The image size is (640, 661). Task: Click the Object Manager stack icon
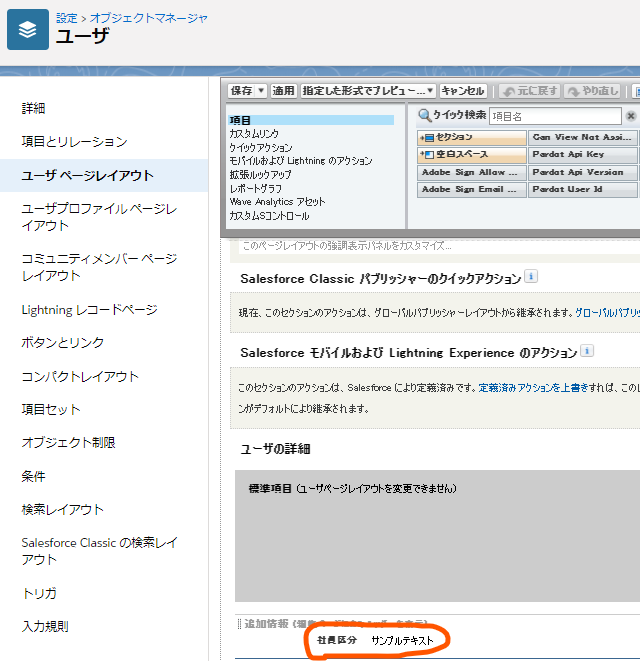click(28, 29)
